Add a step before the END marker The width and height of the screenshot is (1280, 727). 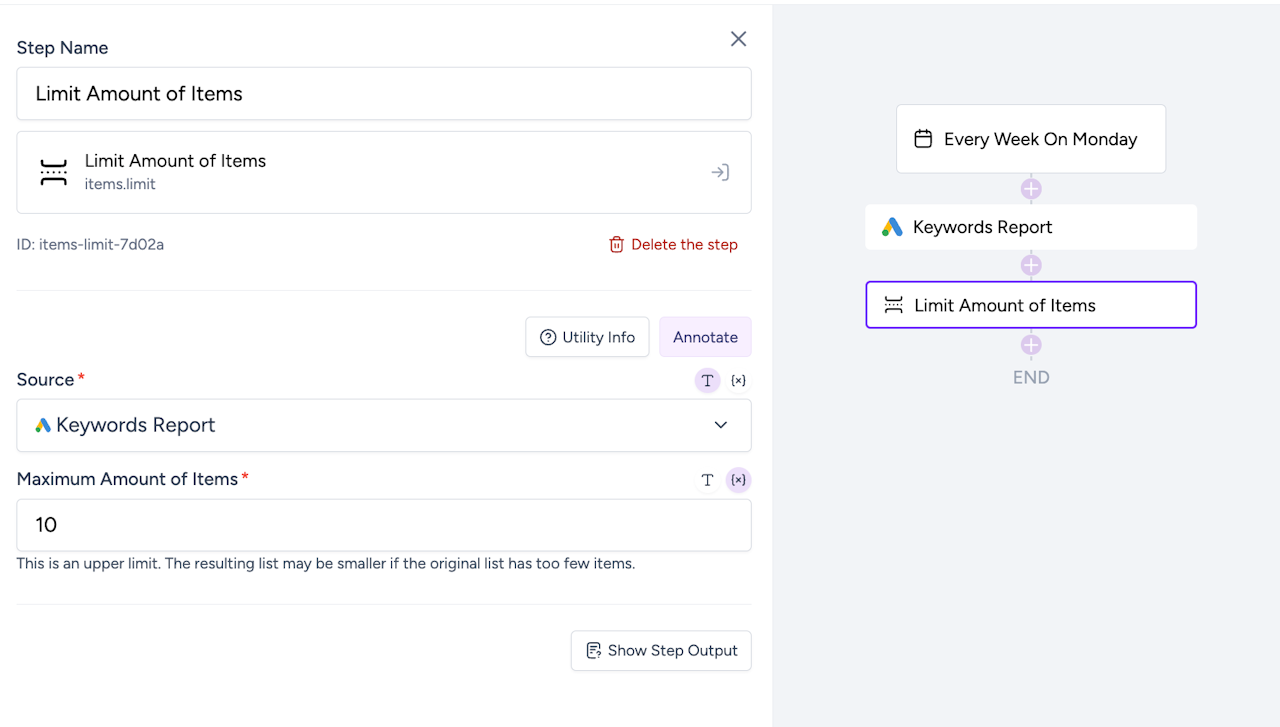(1031, 345)
